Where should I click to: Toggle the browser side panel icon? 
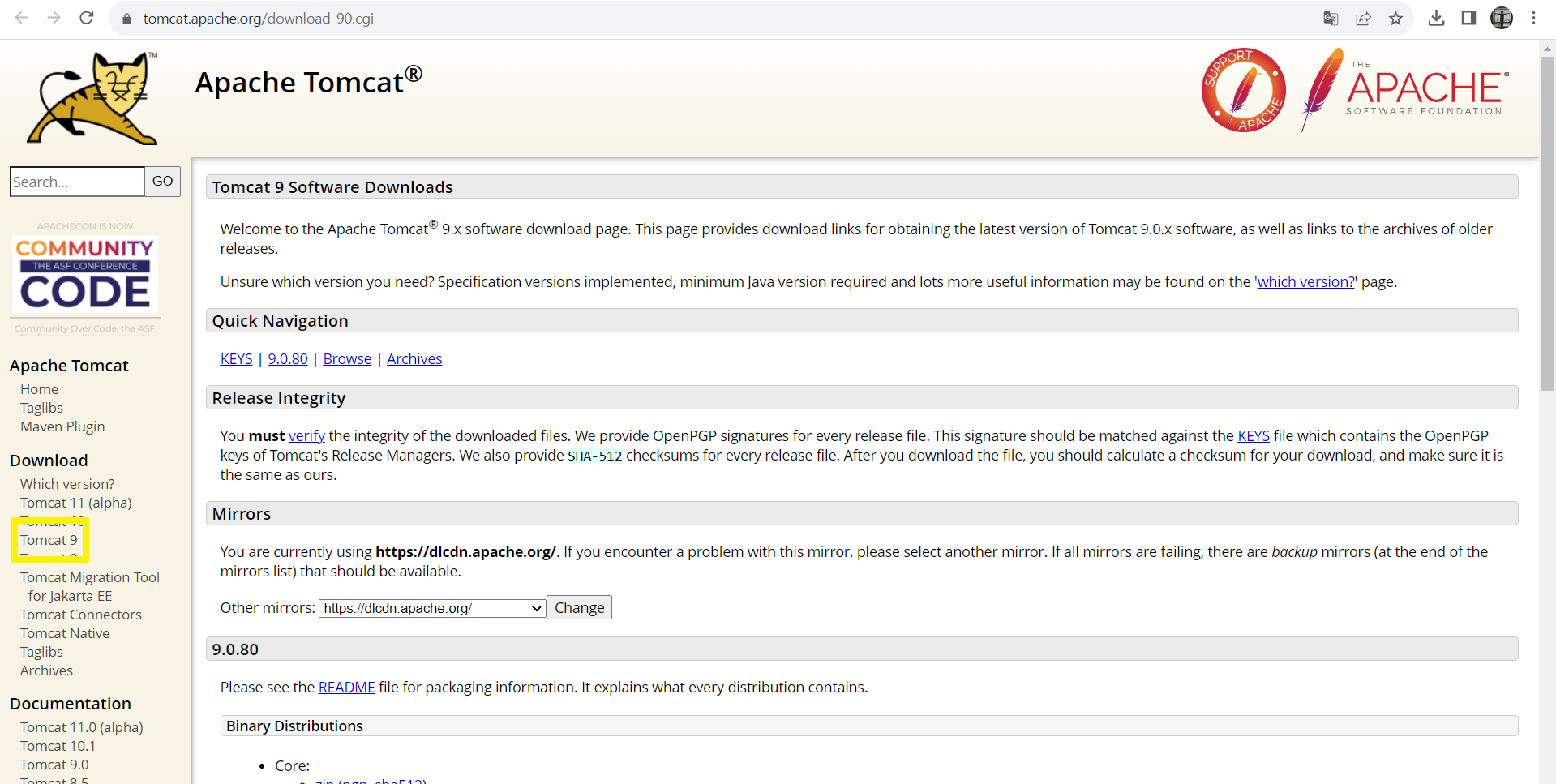(1468, 18)
